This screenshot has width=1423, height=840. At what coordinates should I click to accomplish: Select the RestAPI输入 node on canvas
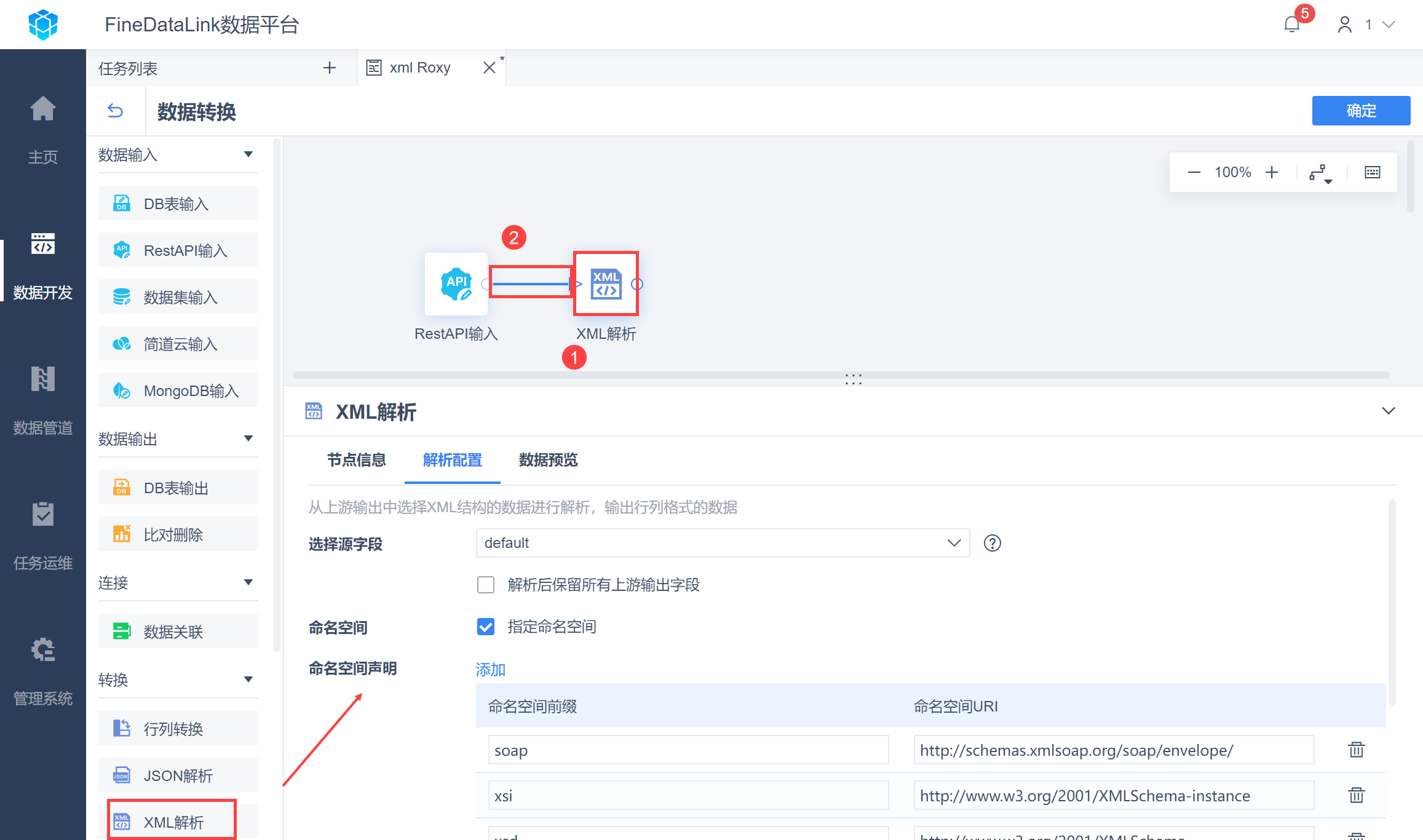[456, 284]
